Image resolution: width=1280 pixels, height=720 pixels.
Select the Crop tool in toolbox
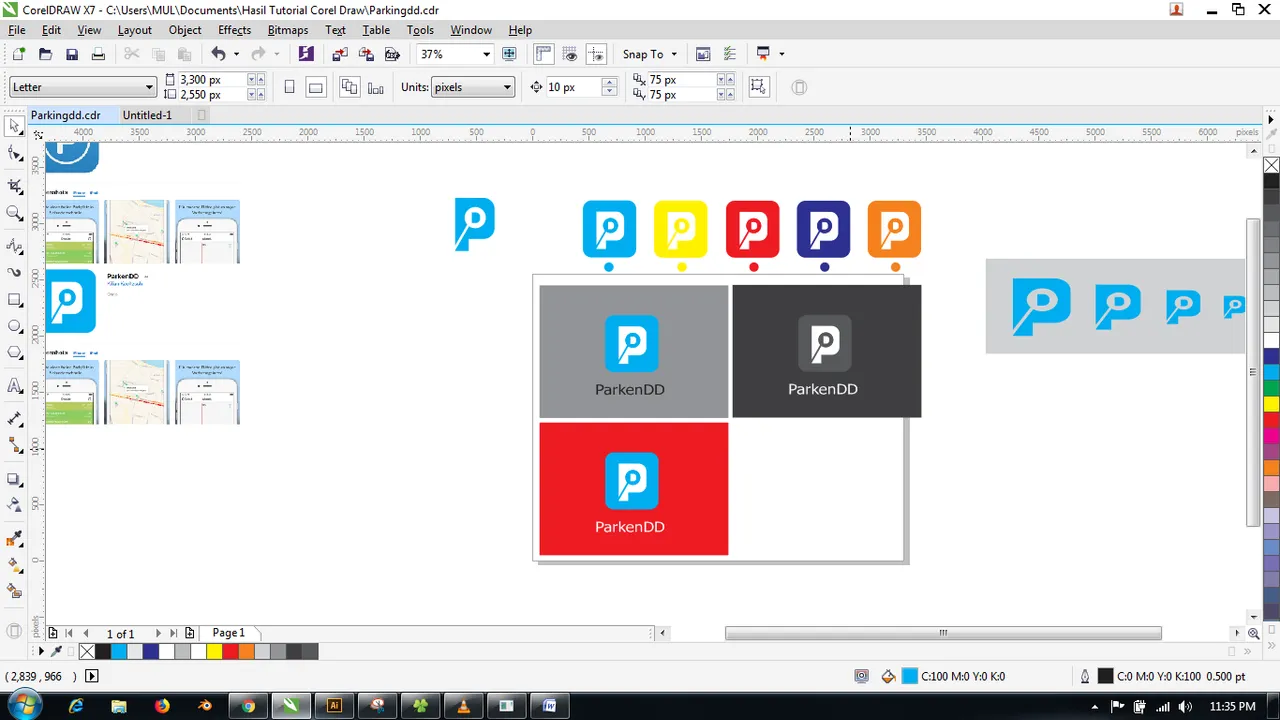point(14,186)
